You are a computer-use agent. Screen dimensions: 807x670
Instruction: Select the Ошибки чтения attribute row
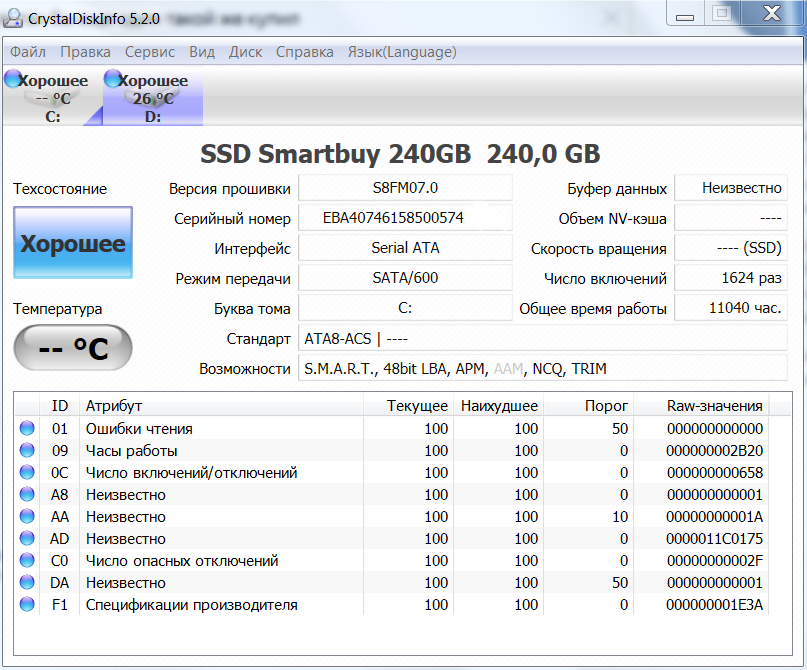(392, 428)
